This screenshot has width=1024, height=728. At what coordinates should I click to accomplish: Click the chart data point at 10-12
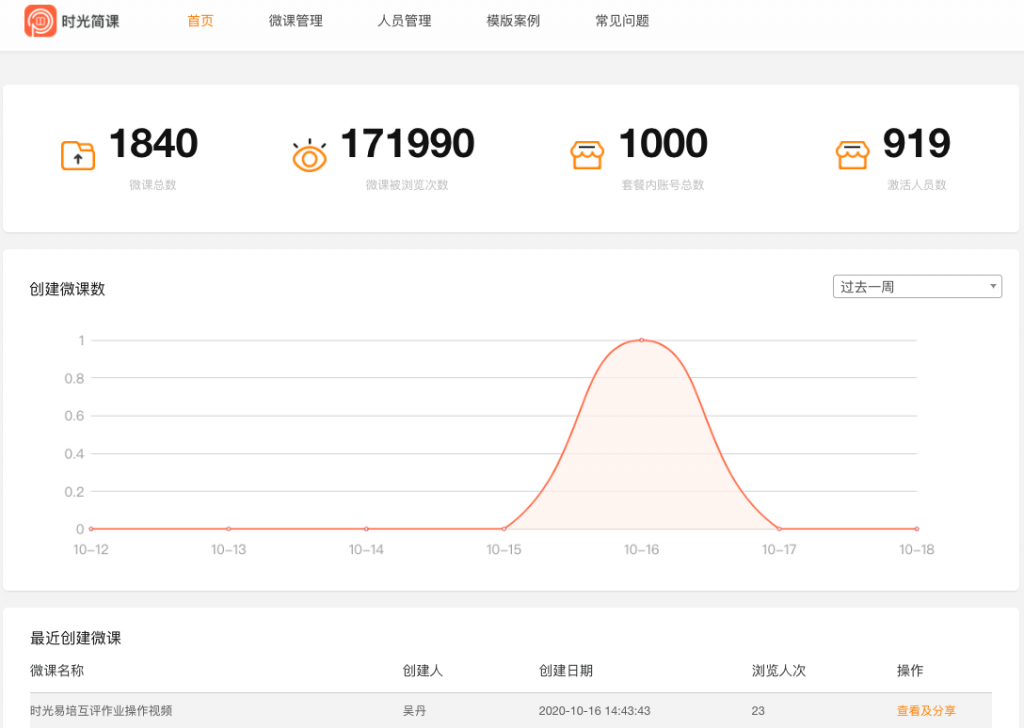pos(91,528)
